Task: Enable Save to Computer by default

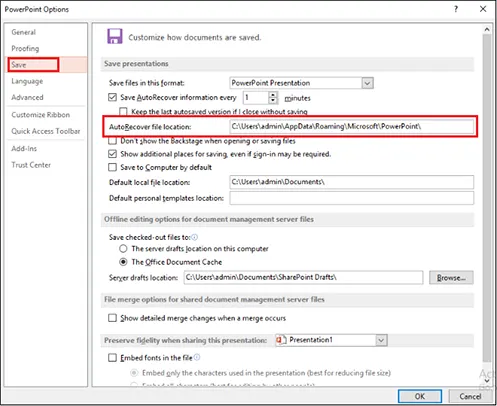Action: (113, 167)
